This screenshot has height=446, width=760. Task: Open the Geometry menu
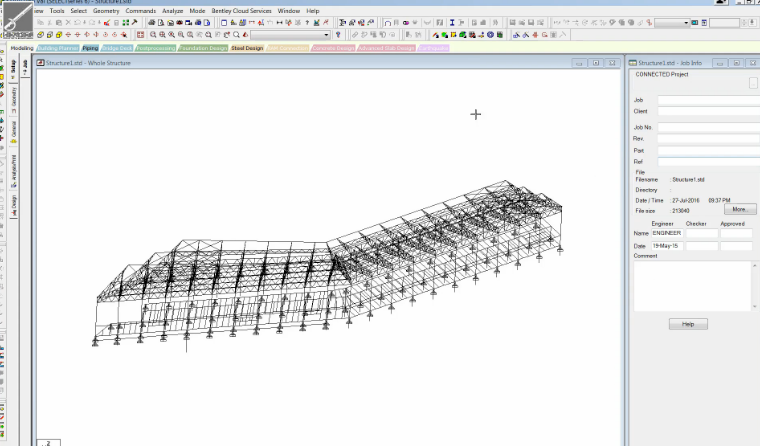tap(106, 11)
